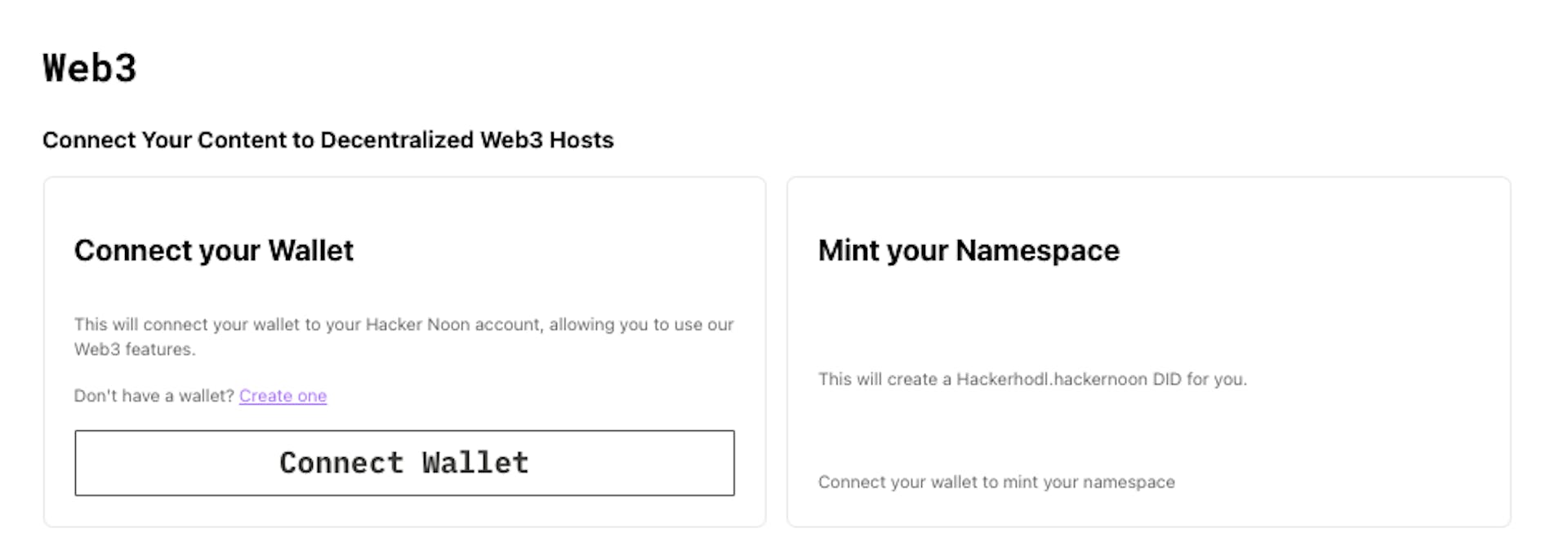Click the 'Connect Your Content to Decentralized Web3 Hosts' subheading
This screenshot has width=1568, height=551.
[x=327, y=140]
